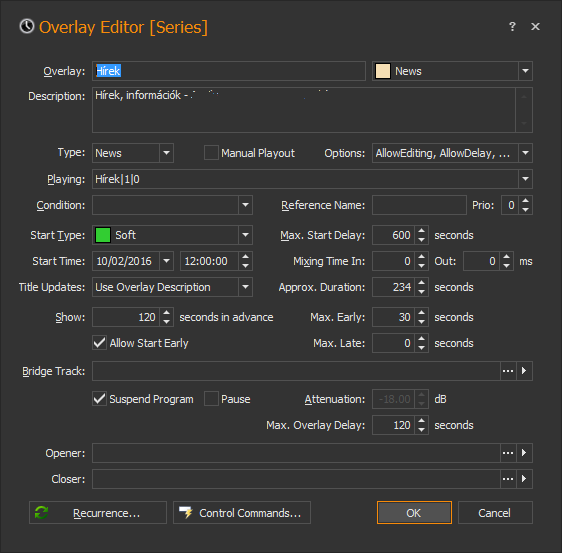This screenshot has height=553, width=562.
Task: Click the clock icon in title
Action: coord(27,27)
